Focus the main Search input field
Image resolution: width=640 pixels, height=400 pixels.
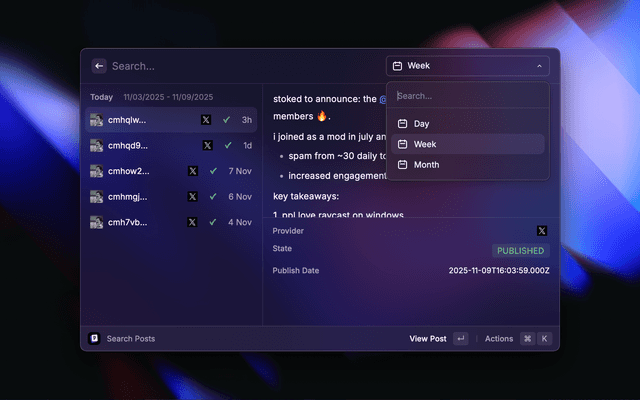point(240,66)
